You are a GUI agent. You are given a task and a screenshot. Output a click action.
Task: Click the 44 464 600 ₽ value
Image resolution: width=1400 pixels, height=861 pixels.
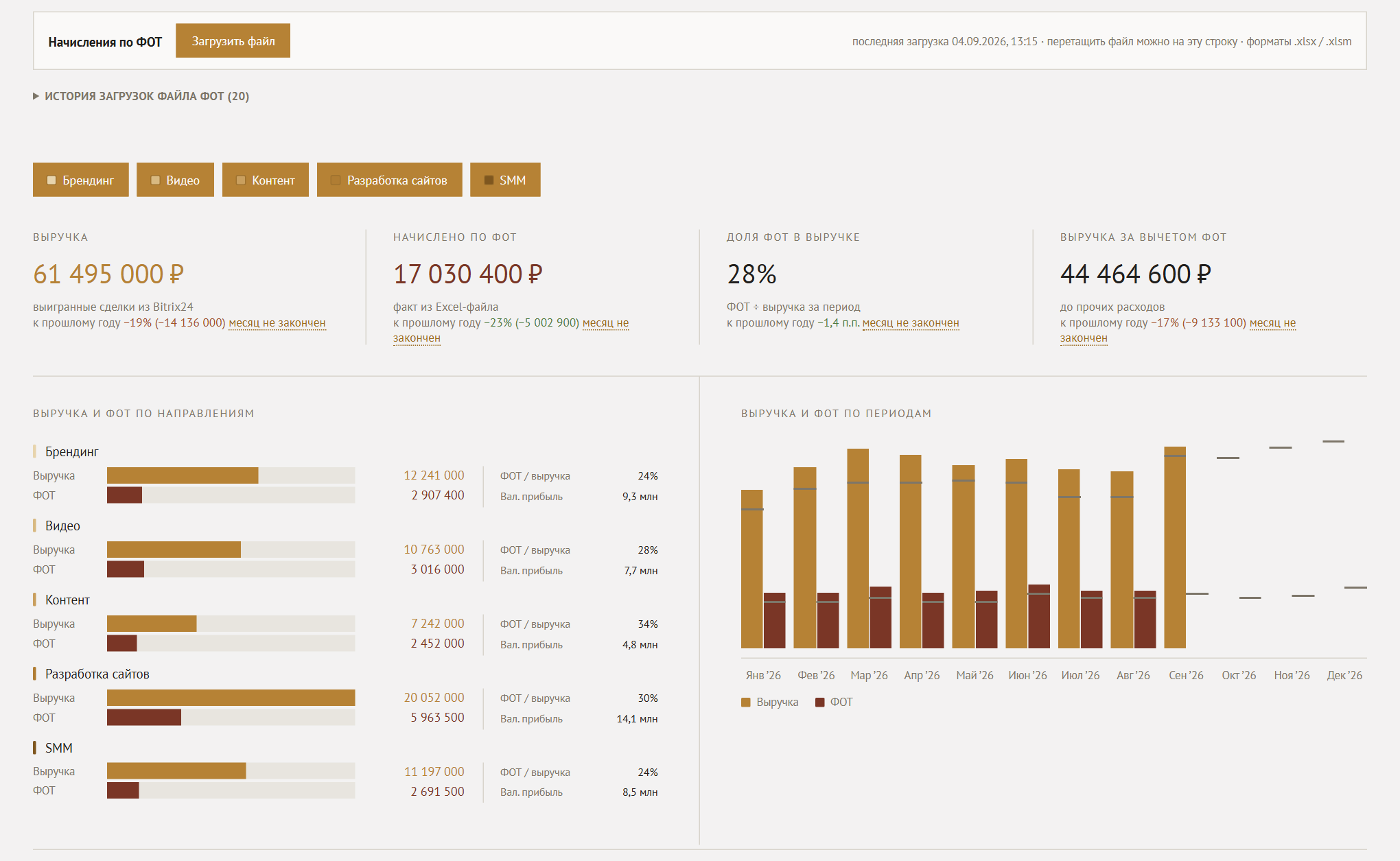(1136, 274)
